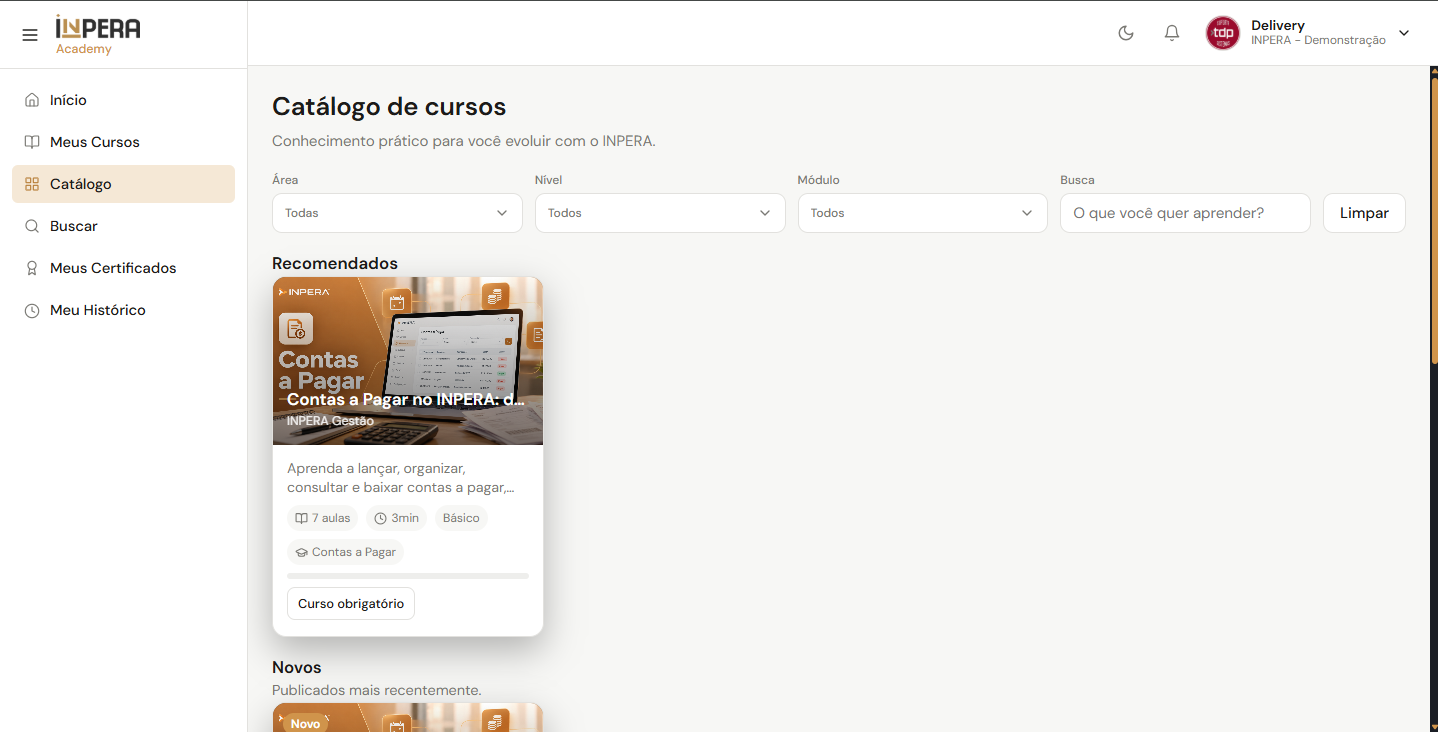Click the course title 'Contas a Pagar no INPERA'
The width and height of the screenshot is (1438, 732).
[406, 400]
